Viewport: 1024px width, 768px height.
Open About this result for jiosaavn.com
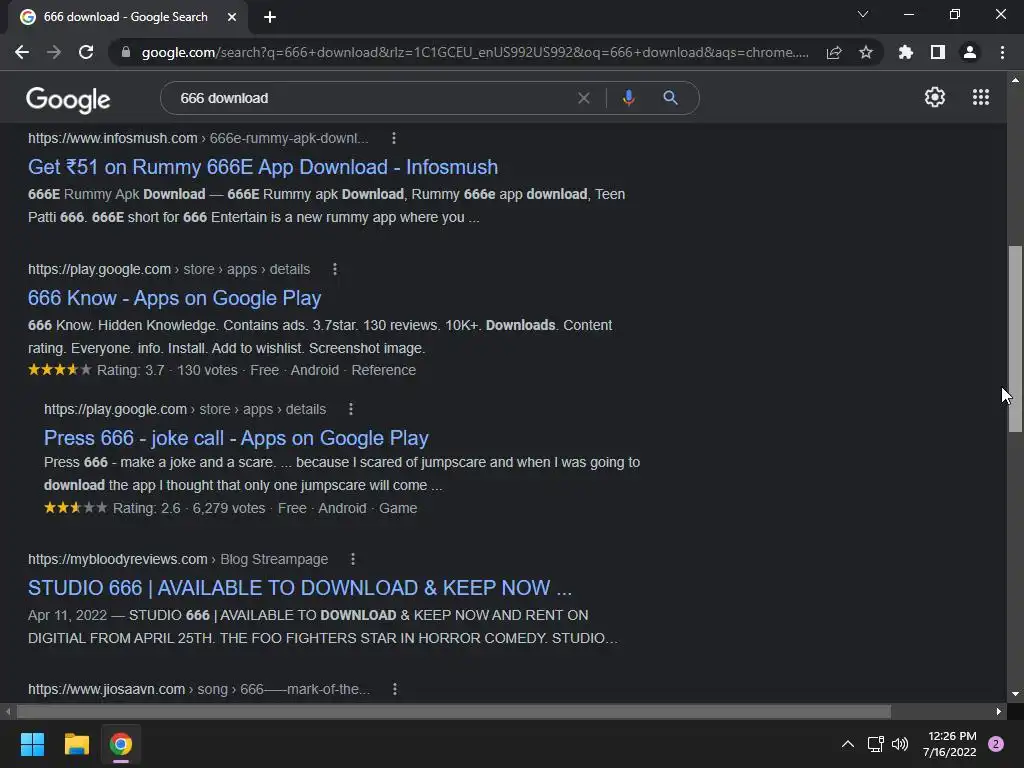(x=394, y=689)
